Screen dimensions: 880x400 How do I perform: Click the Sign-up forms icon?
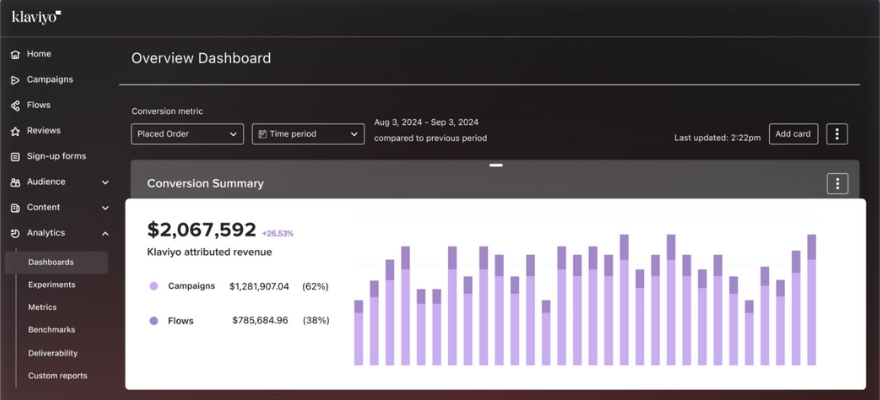tap(15, 157)
